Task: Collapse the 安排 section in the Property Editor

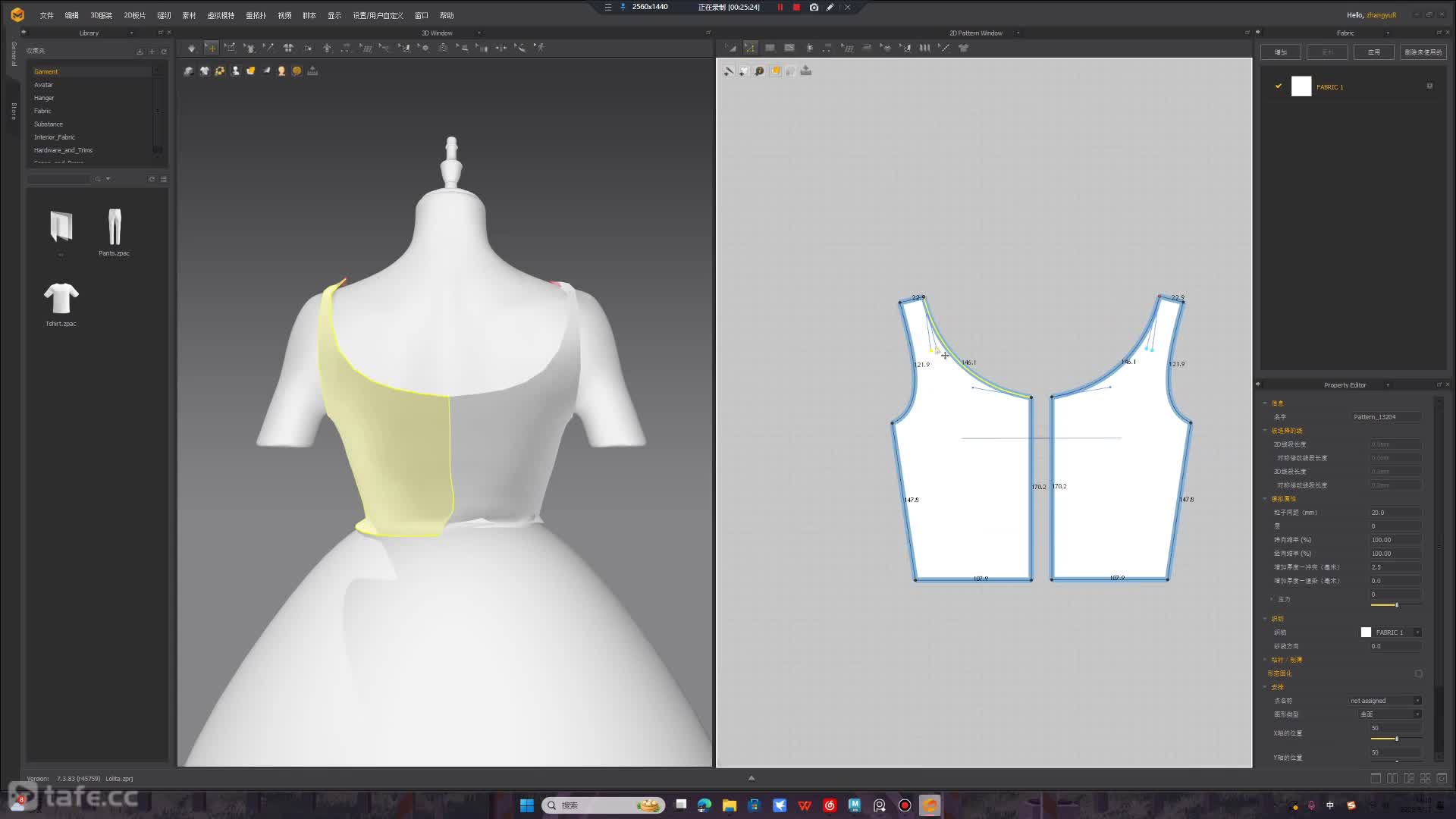Action: [1265, 687]
